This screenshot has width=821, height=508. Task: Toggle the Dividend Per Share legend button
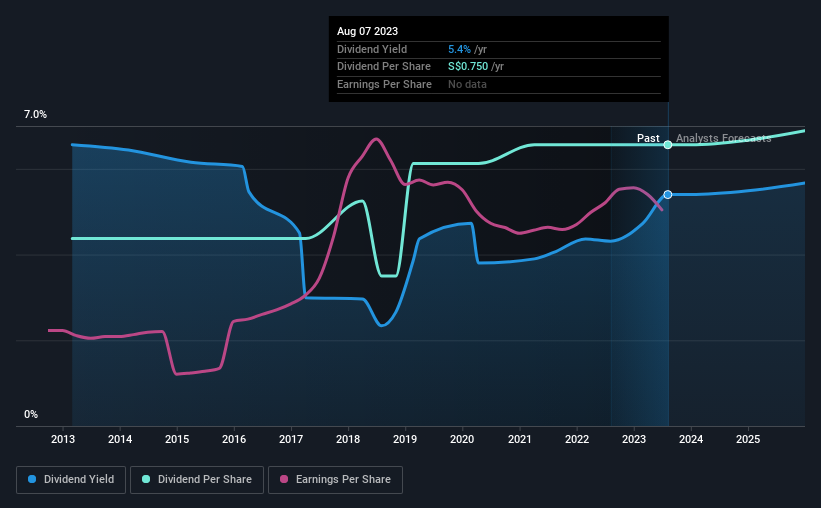(197, 480)
